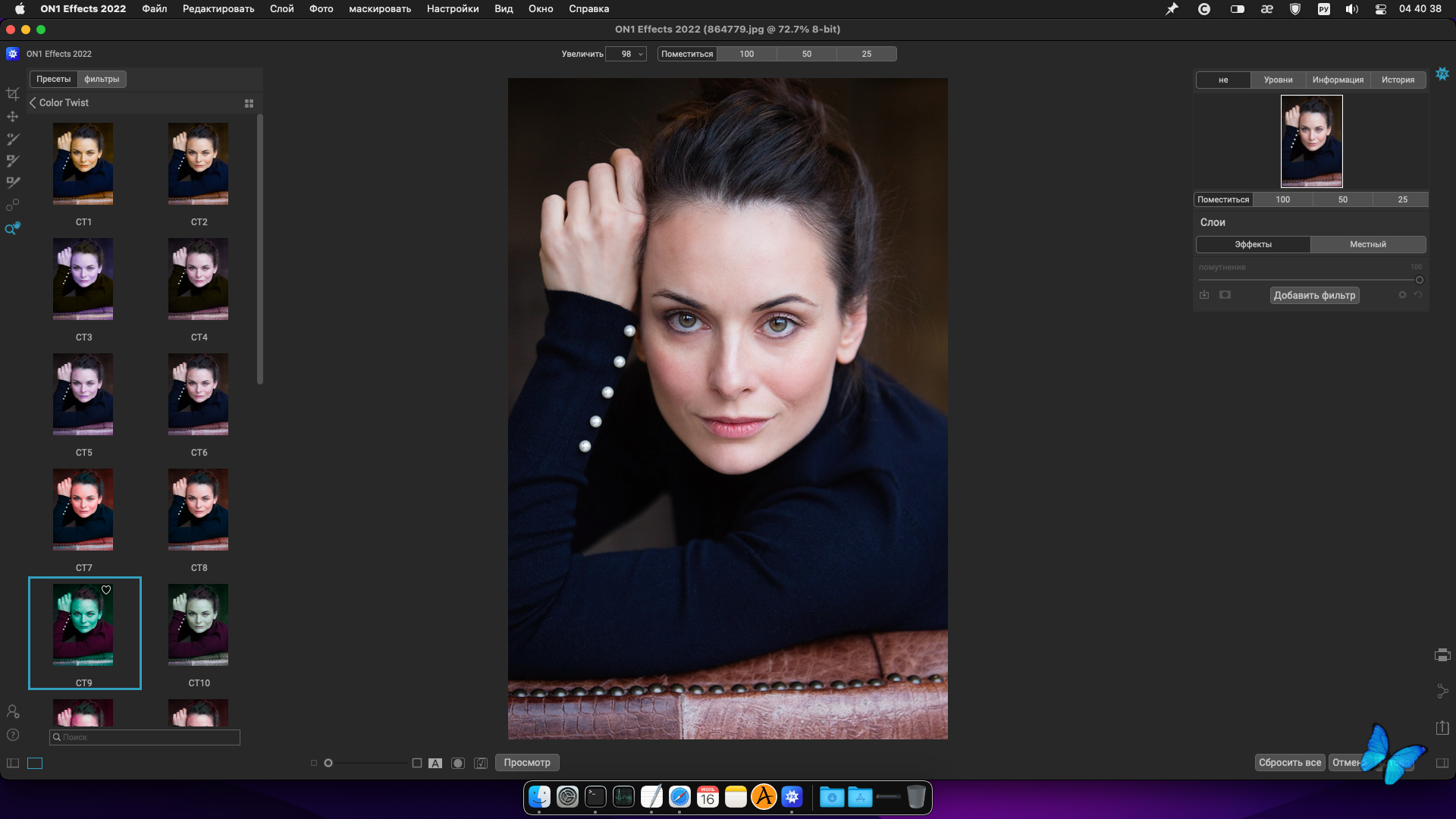Open the print icon
The width and height of the screenshot is (1456, 819).
pos(1442,655)
